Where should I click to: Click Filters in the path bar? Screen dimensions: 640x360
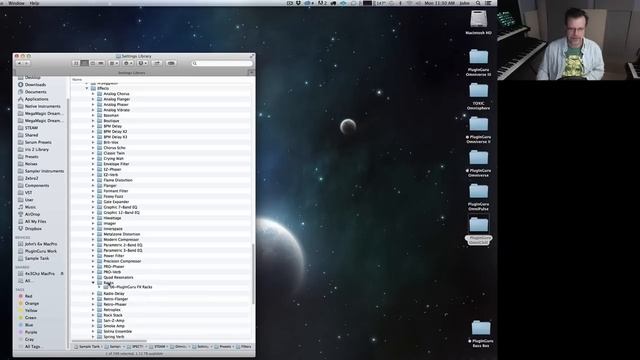click(243, 347)
